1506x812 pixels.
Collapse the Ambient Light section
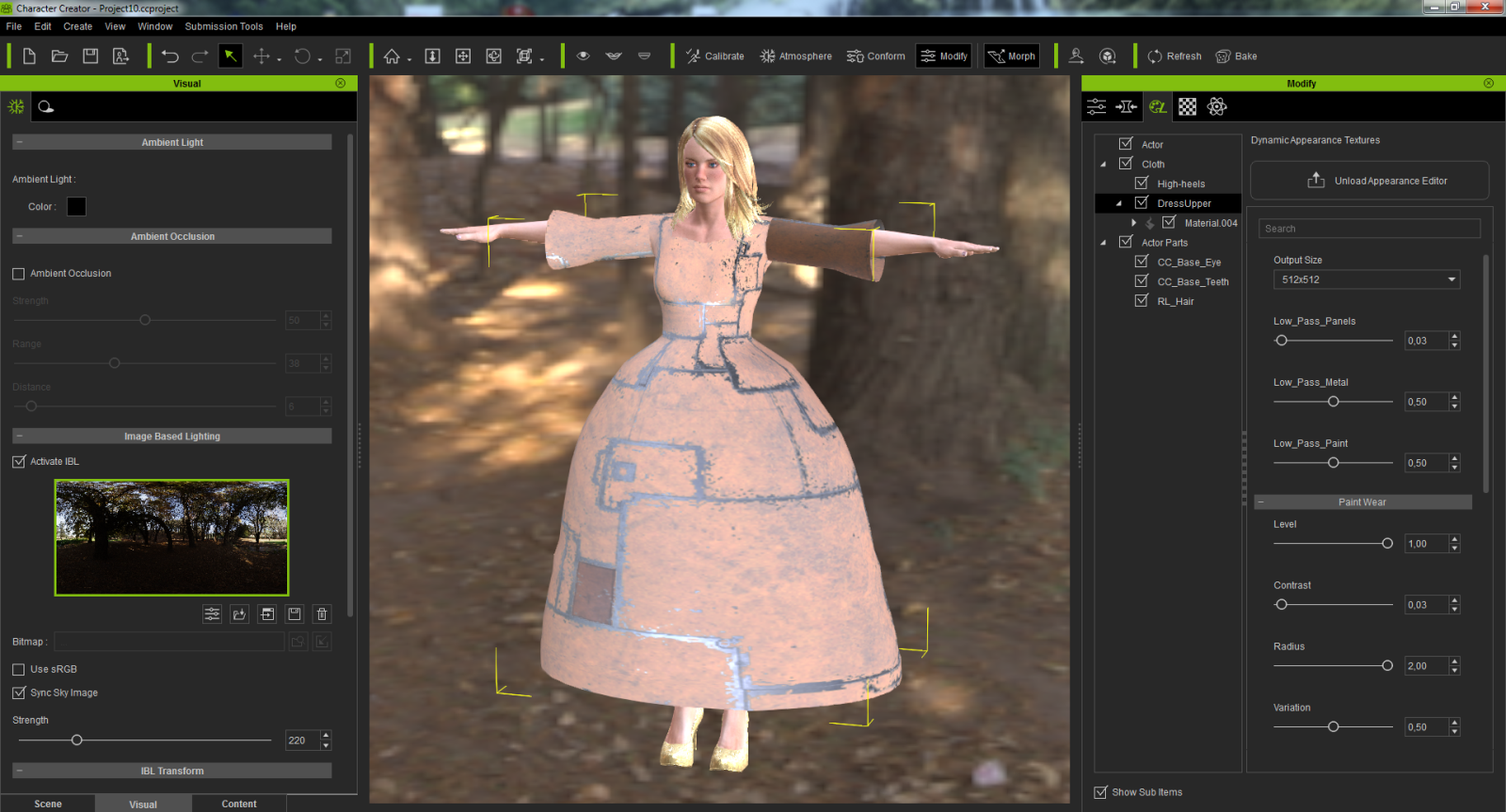19,142
